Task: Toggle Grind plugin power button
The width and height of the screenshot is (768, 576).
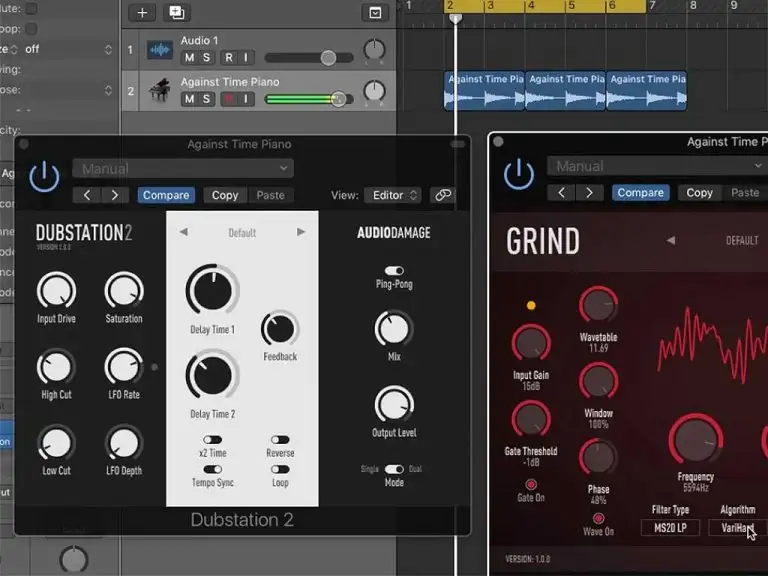Action: coord(519,174)
